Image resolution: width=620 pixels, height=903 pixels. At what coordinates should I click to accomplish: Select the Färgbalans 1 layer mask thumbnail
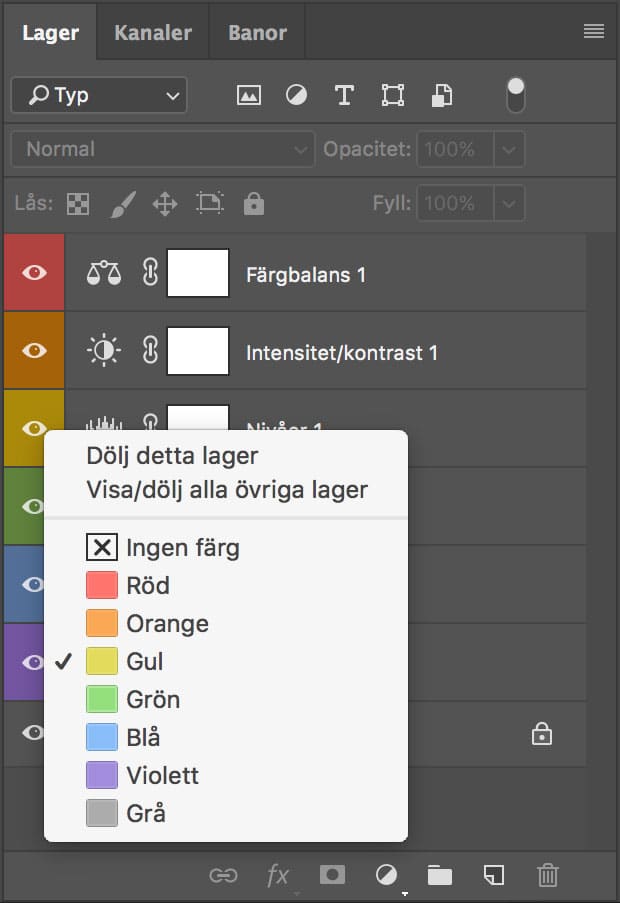197,272
